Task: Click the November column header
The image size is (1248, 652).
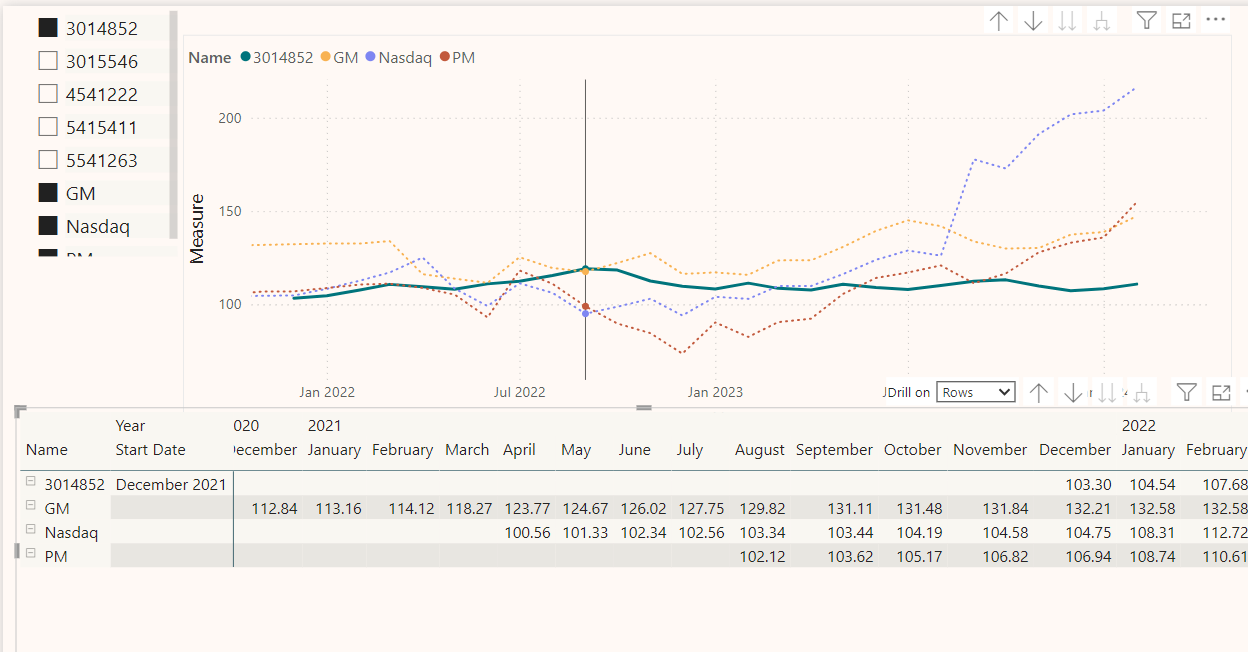Action: pyautogui.click(x=990, y=450)
